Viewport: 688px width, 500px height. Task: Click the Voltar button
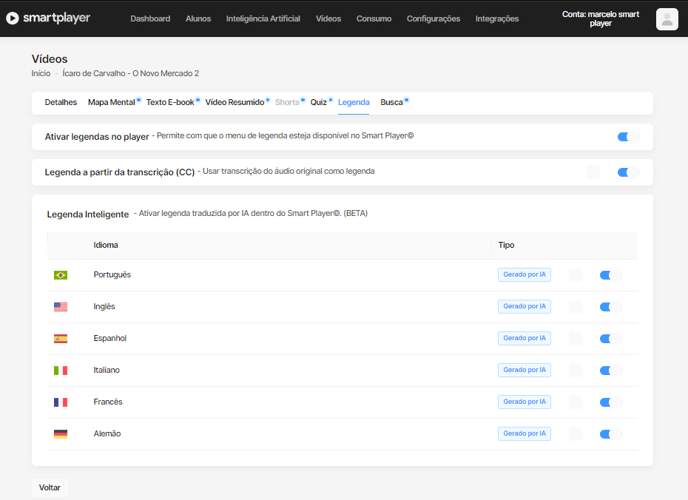50,488
